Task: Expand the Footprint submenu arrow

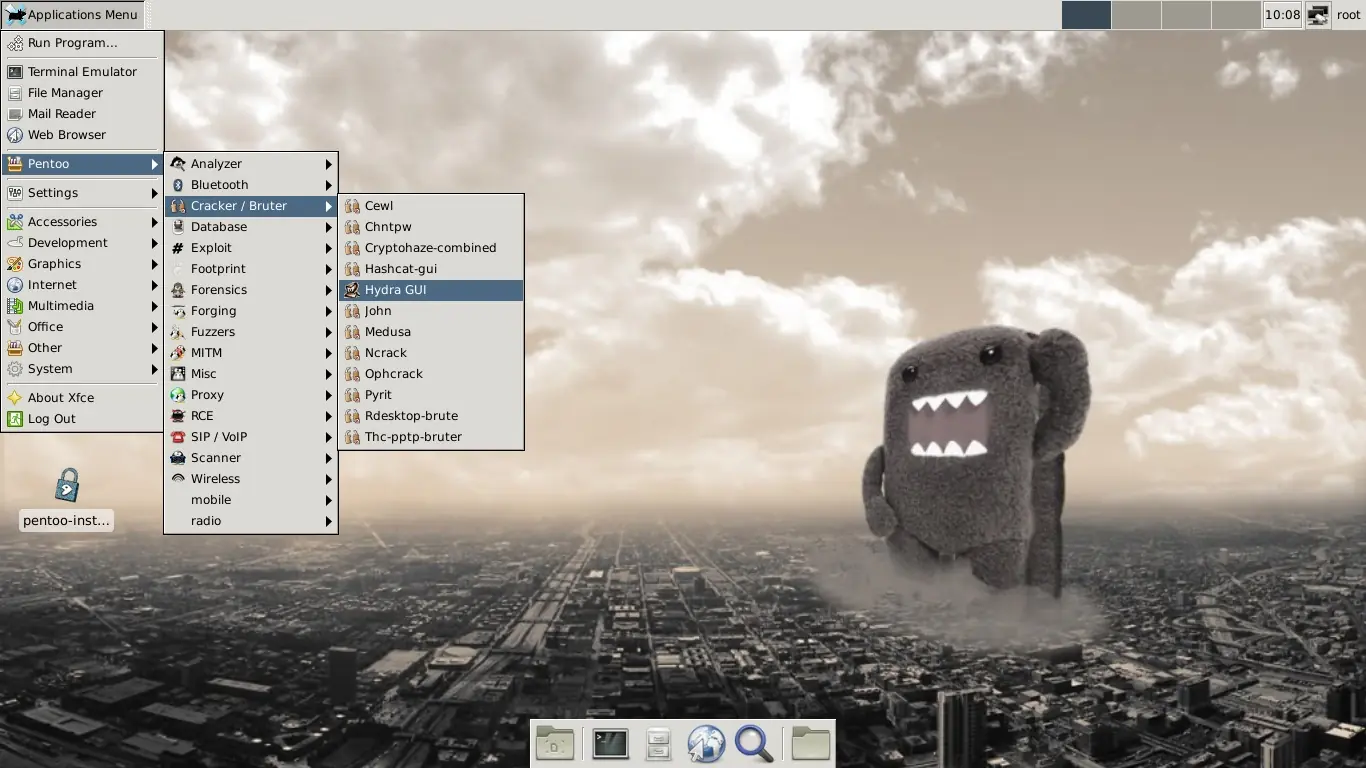Action: [328, 269]
